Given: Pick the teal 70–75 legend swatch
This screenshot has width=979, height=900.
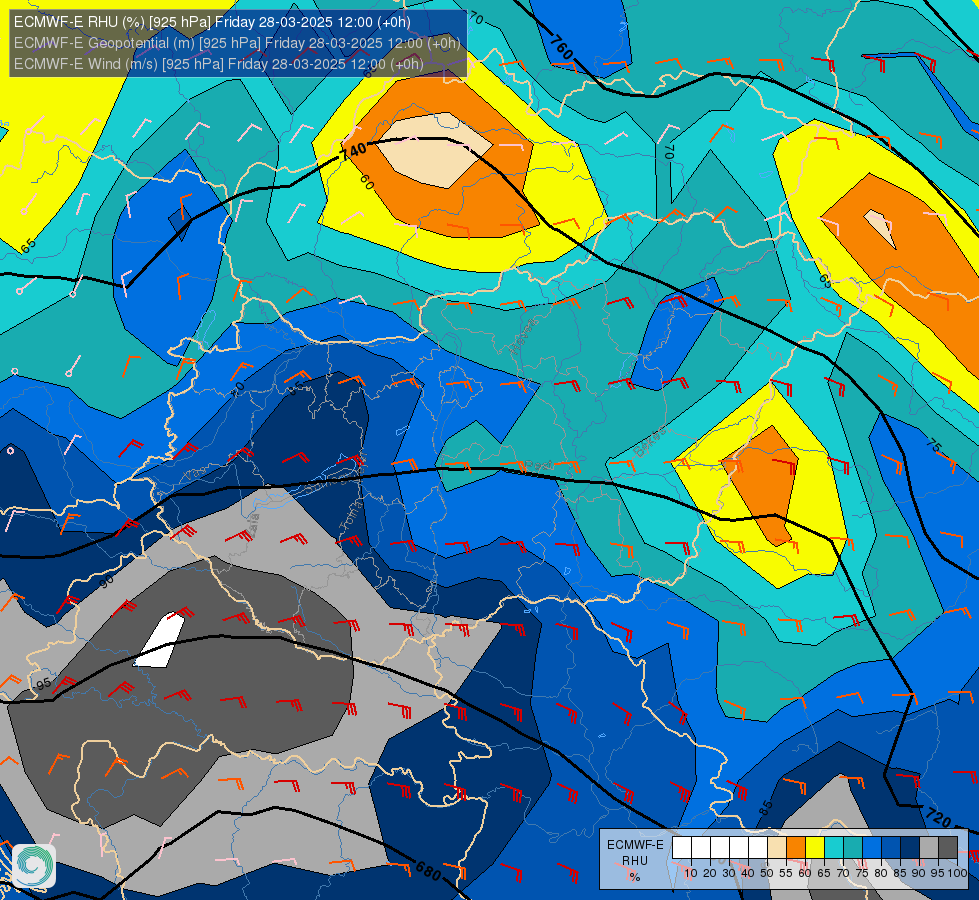Looking at the screenshot, I should (853, 848).
